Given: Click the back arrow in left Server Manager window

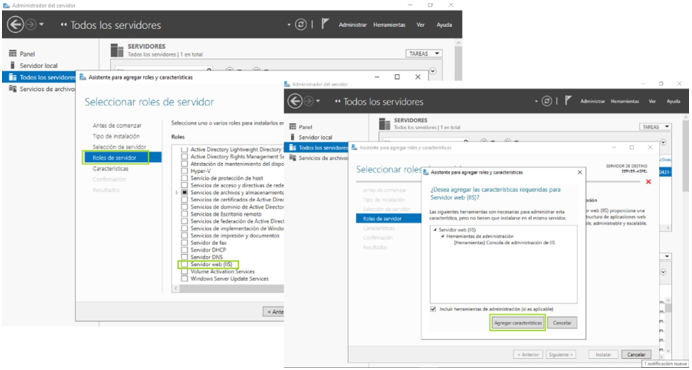Looking at the screenshot, I should tap(16, 25).
